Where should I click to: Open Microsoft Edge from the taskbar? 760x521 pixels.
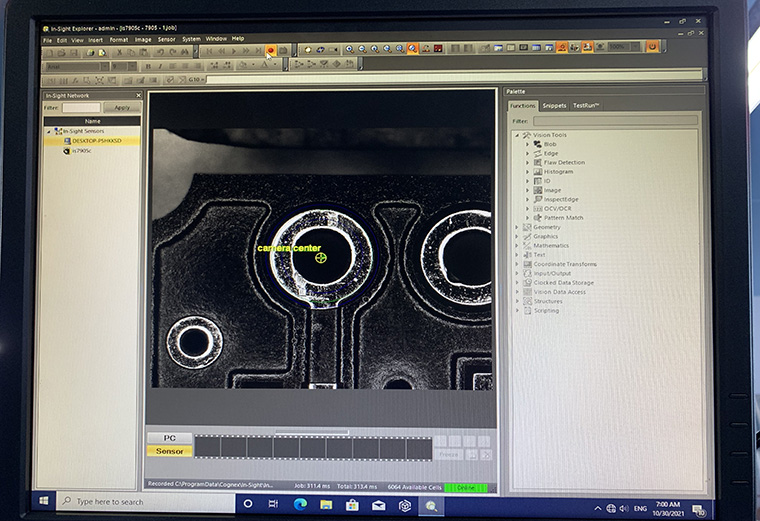click(300, 505)
